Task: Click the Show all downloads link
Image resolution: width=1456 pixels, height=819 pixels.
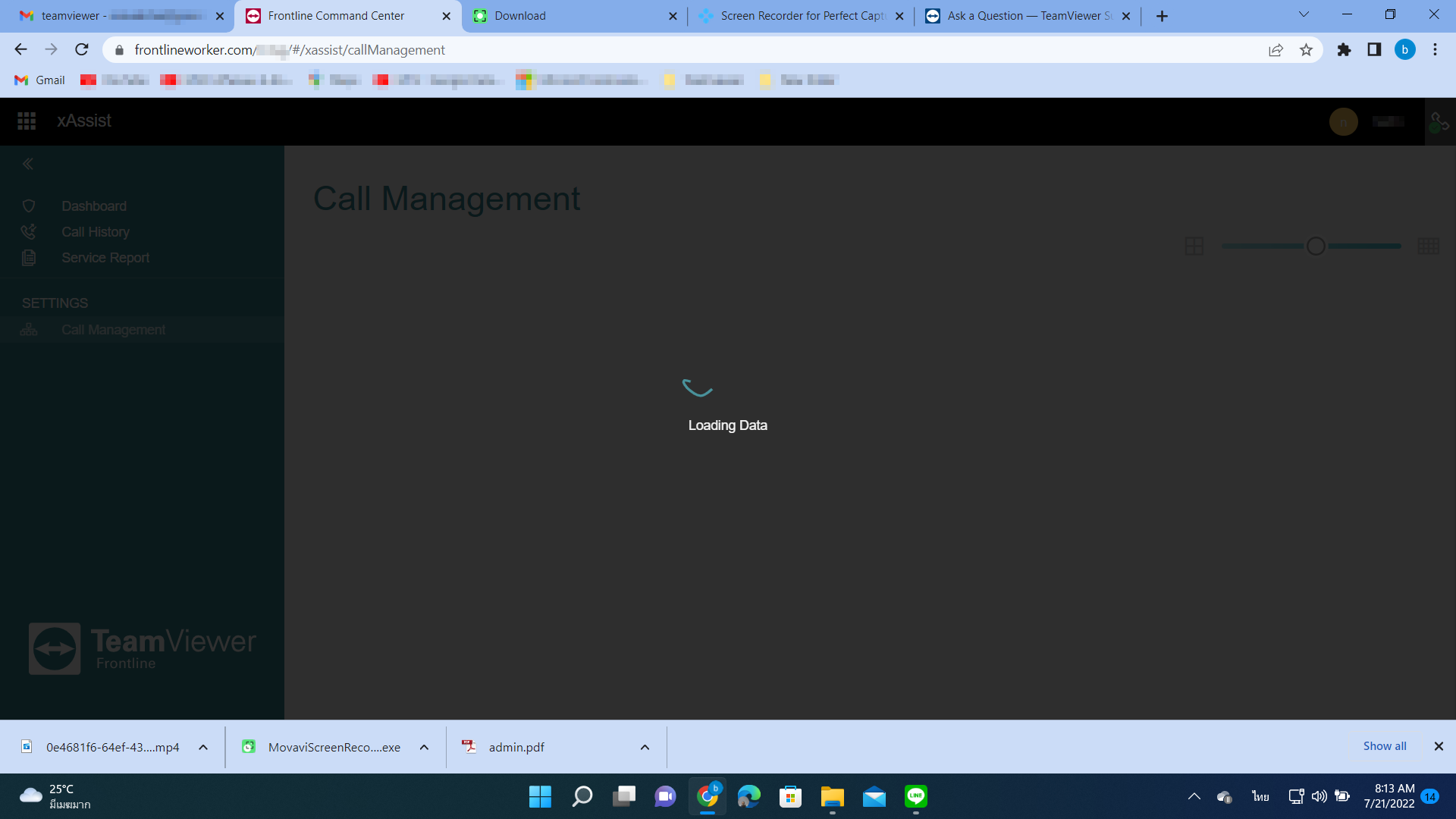Action: [x=1384, y=745]
